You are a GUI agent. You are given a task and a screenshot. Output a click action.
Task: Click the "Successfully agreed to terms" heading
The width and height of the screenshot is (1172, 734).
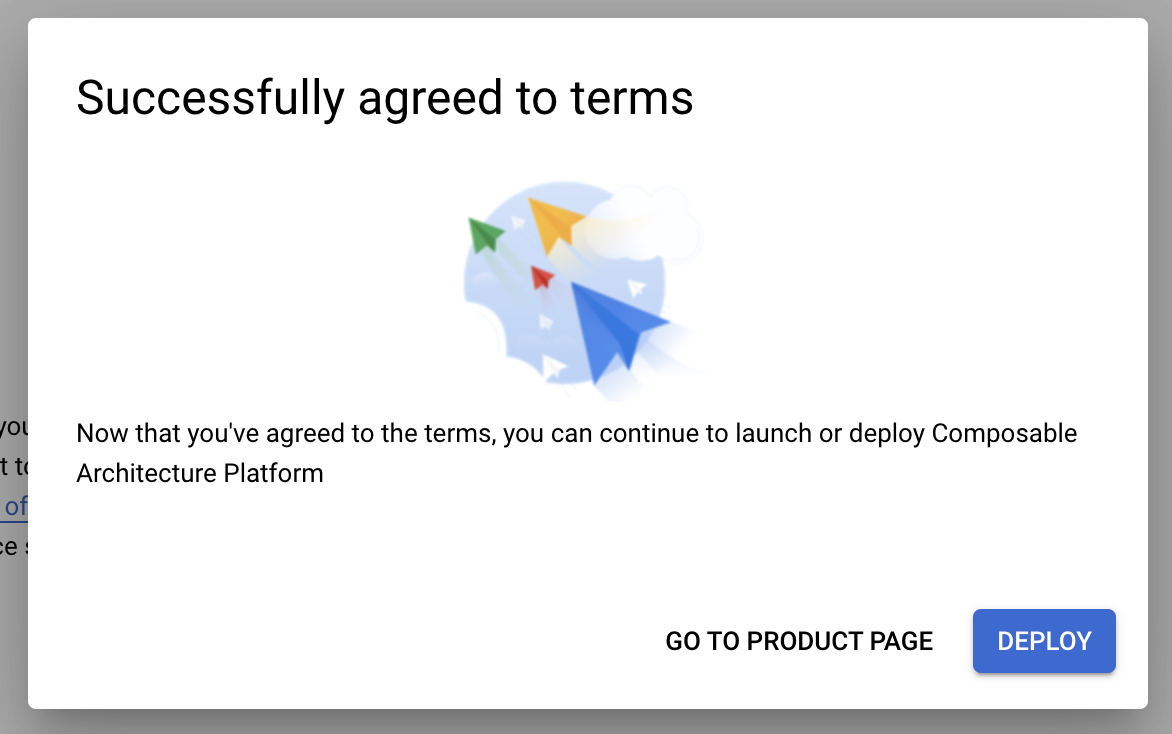[x=385, y=99]
